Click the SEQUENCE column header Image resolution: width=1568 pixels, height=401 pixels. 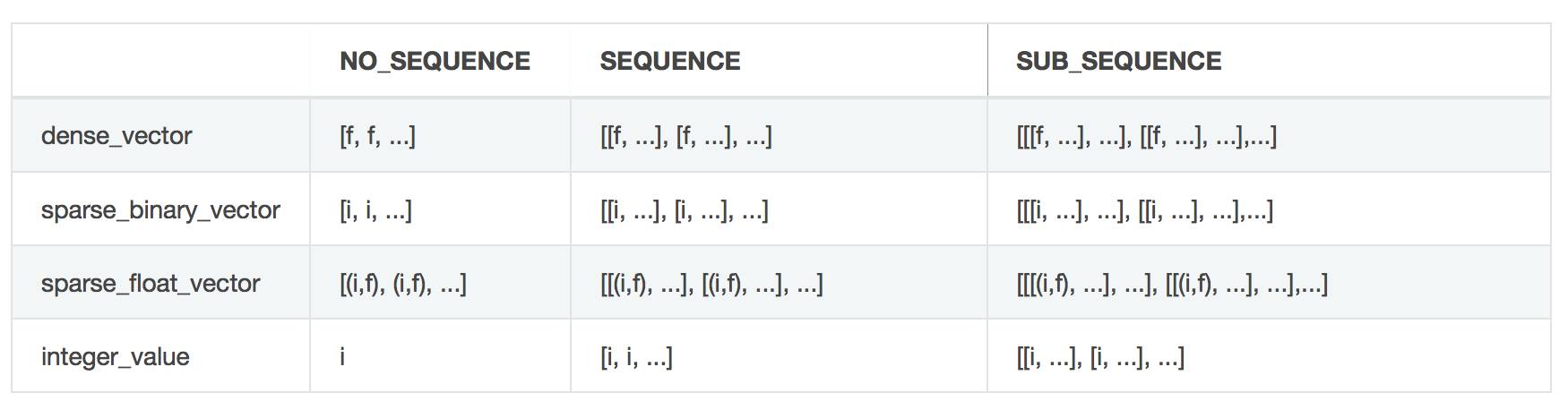[669, 61]
